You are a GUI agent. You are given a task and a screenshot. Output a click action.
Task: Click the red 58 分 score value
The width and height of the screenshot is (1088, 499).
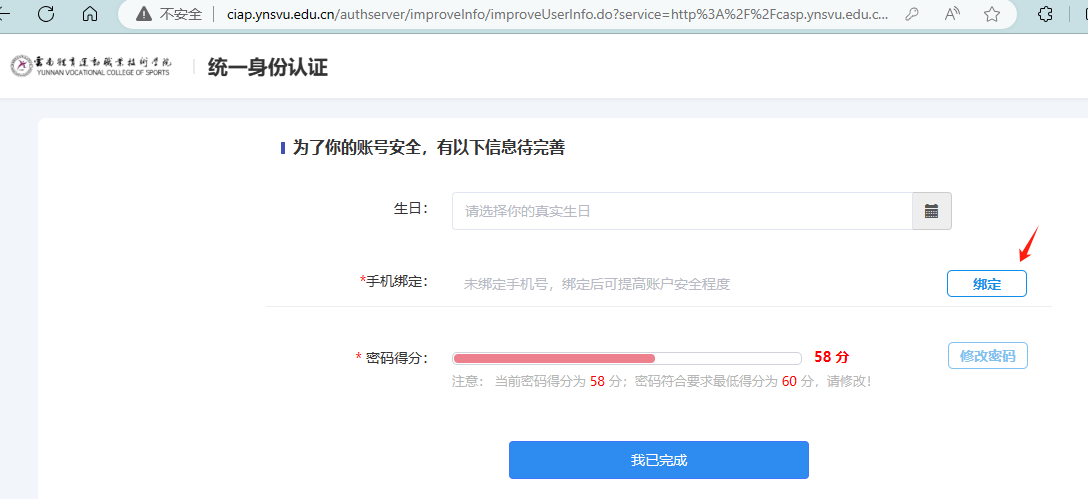[x=831, y=357]
